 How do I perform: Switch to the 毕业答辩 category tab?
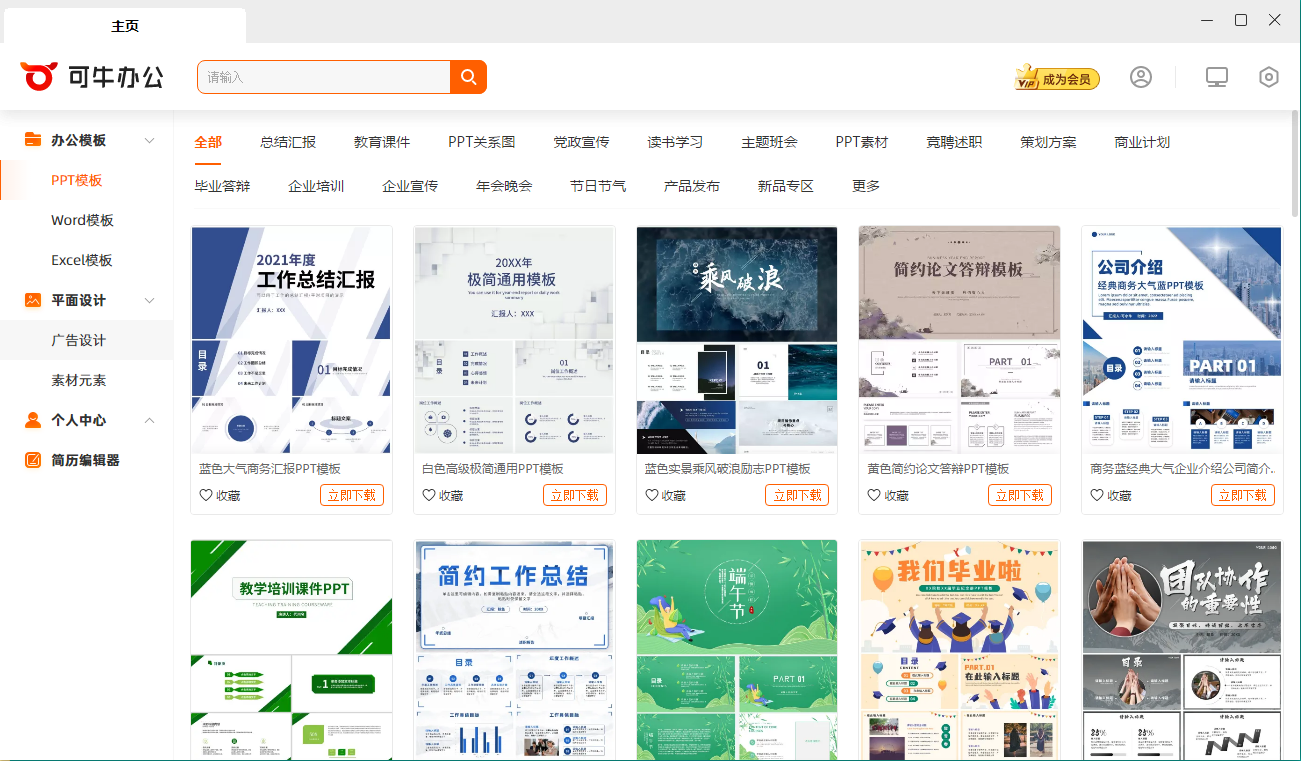[222, 186]
